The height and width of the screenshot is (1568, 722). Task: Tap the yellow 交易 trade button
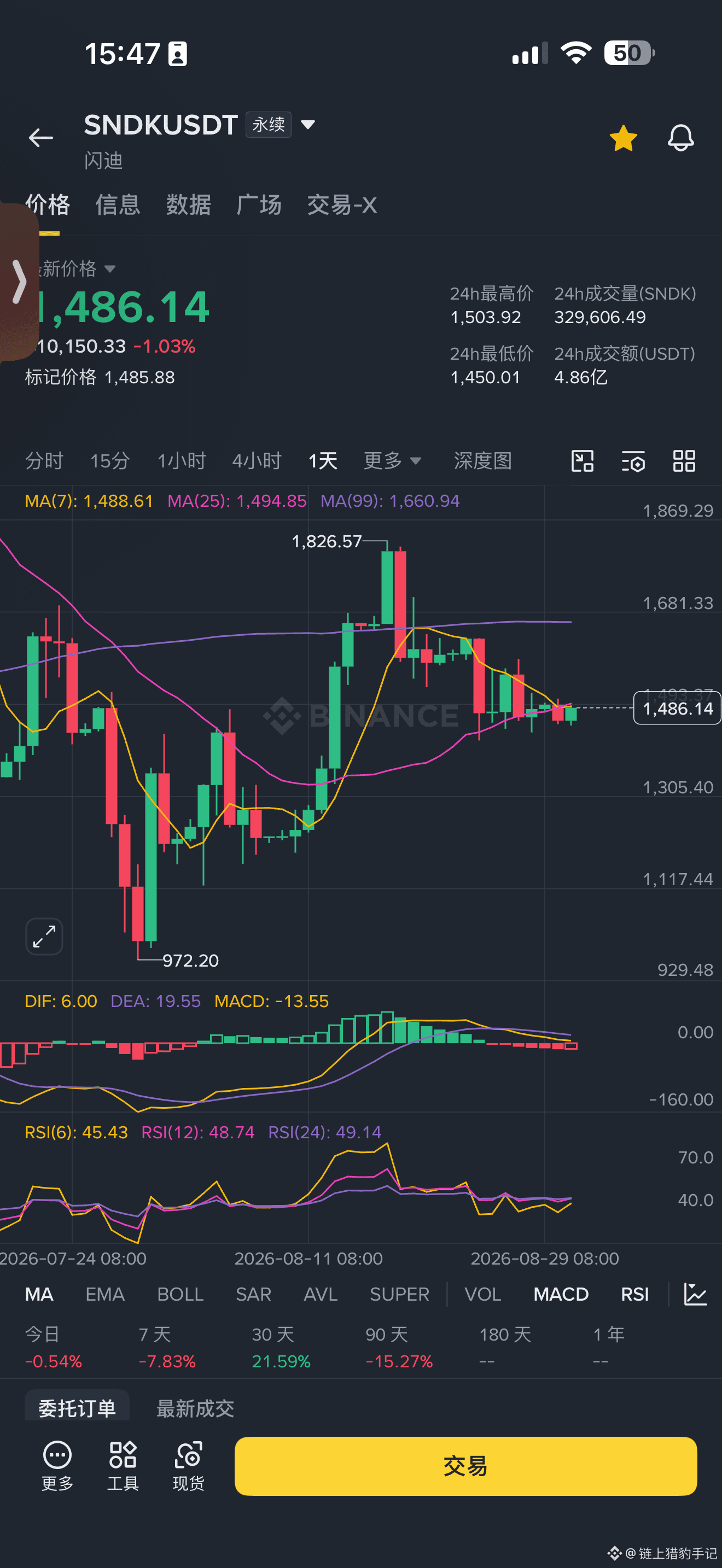pos(465,1466)
